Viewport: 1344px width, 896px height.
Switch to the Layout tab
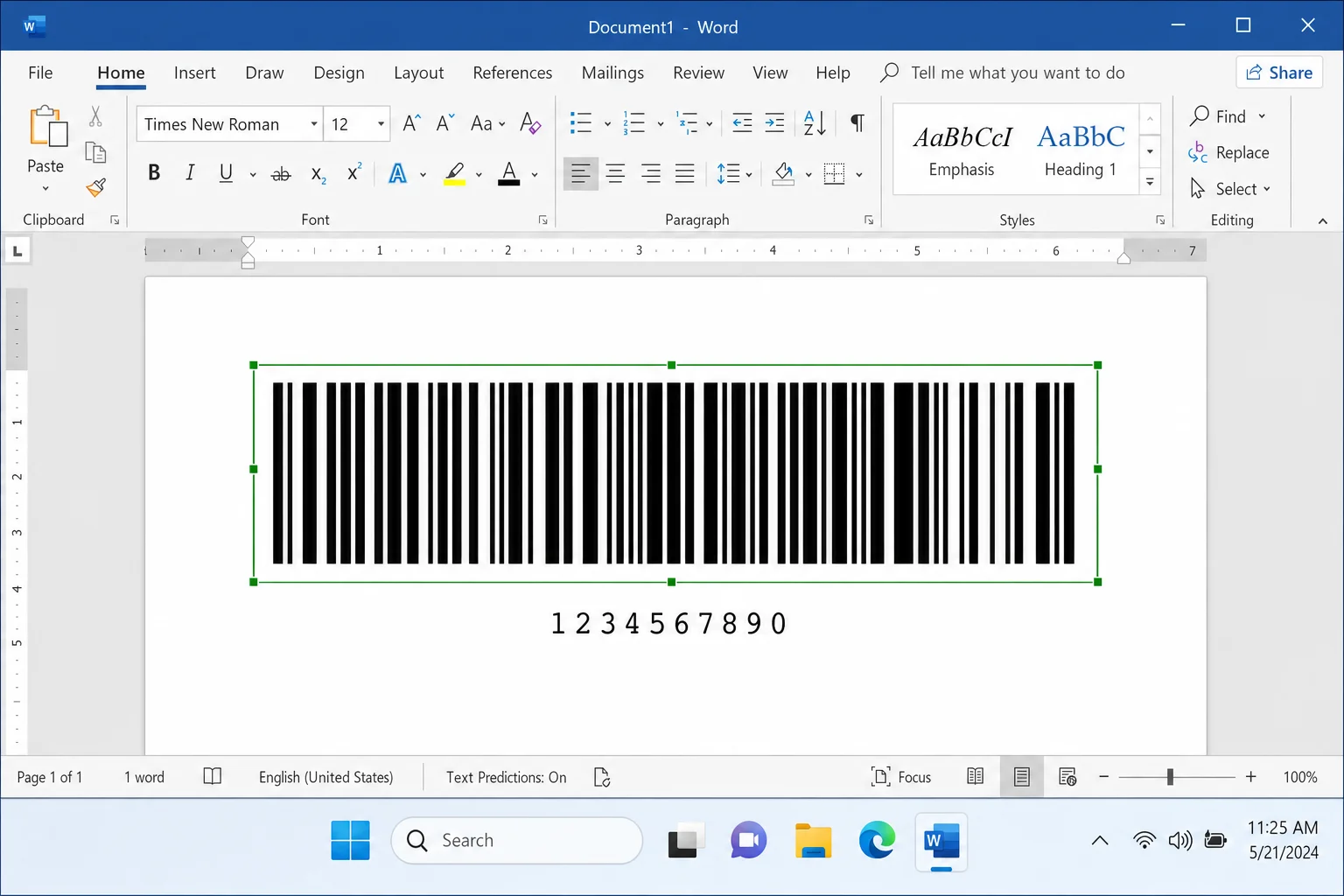[x=418, y=73]
